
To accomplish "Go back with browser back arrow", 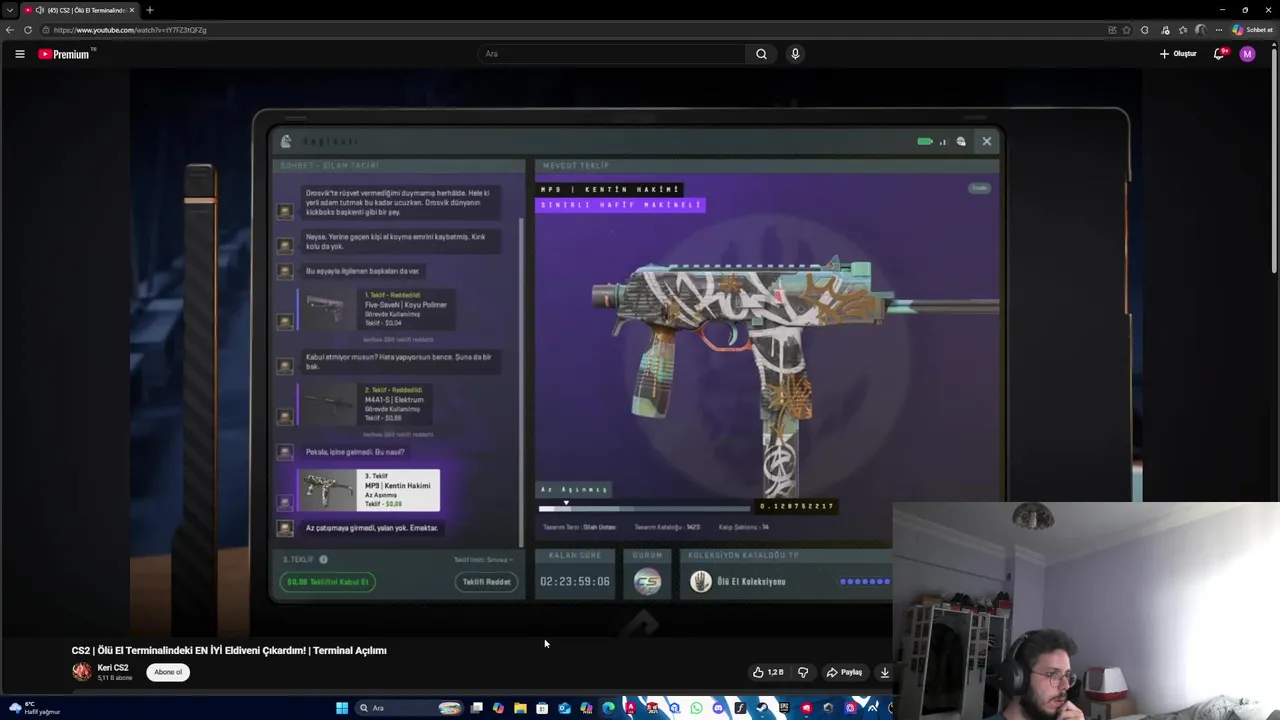I will (x=10, y=30).
